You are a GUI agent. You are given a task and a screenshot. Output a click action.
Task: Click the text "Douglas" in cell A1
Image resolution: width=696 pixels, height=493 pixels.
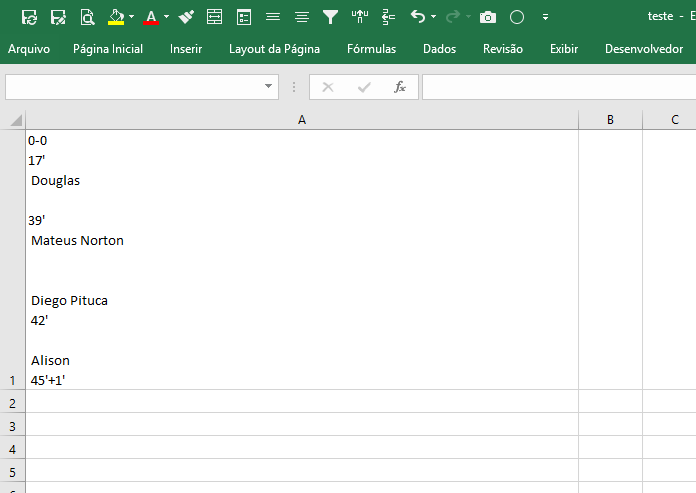tap(55, 181)
